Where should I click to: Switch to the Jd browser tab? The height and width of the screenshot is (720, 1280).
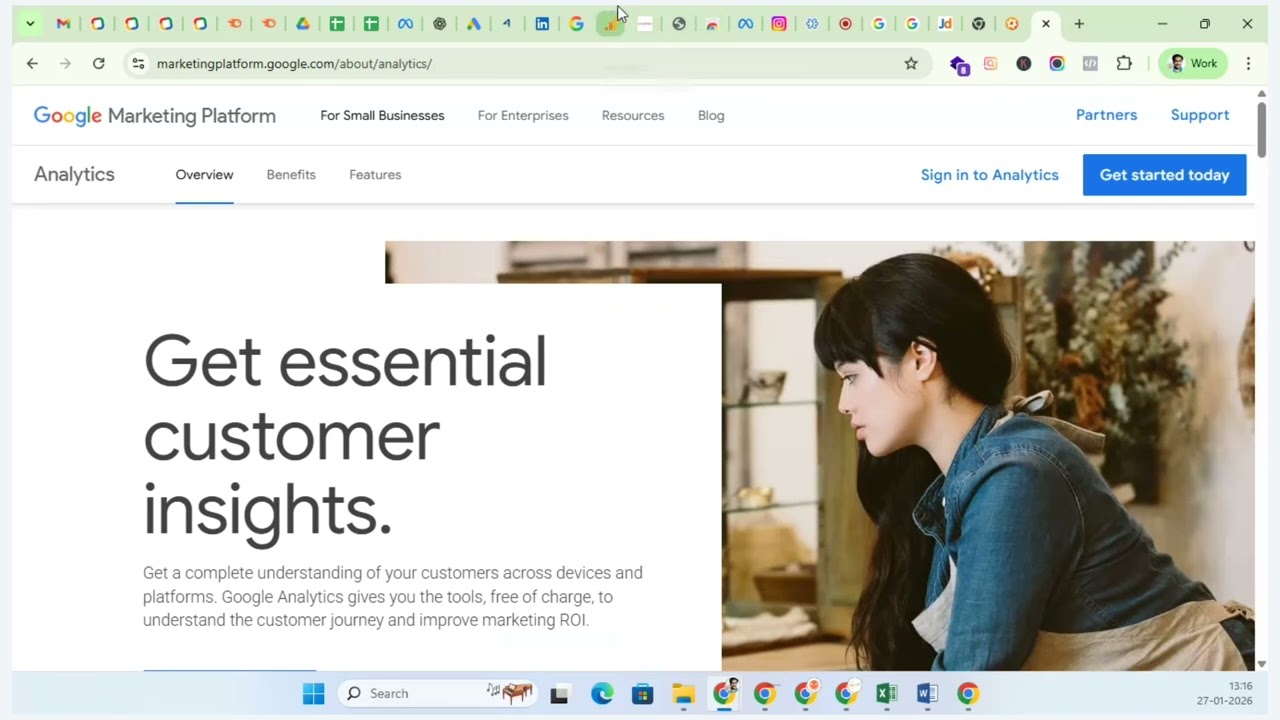tap(945, 24)
